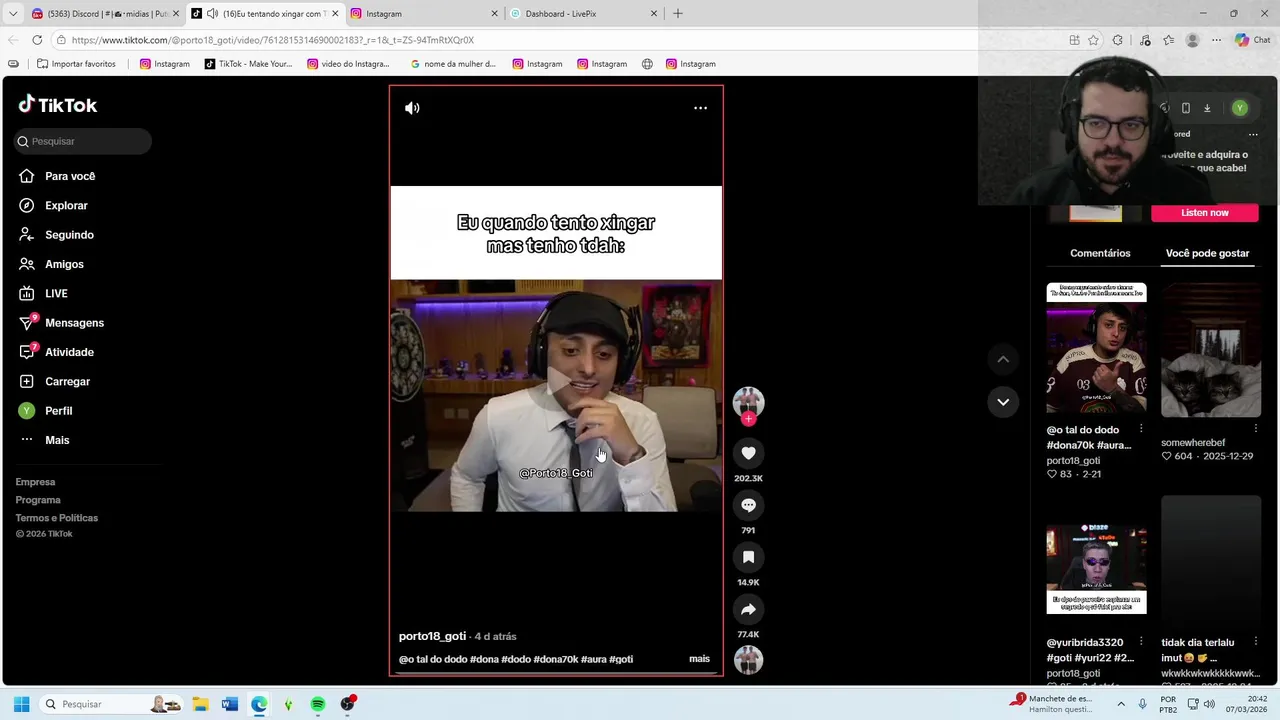This screenshot has width=1280, height=720.
Task: Mute the TikTok video sound
Action: point(412,108)
